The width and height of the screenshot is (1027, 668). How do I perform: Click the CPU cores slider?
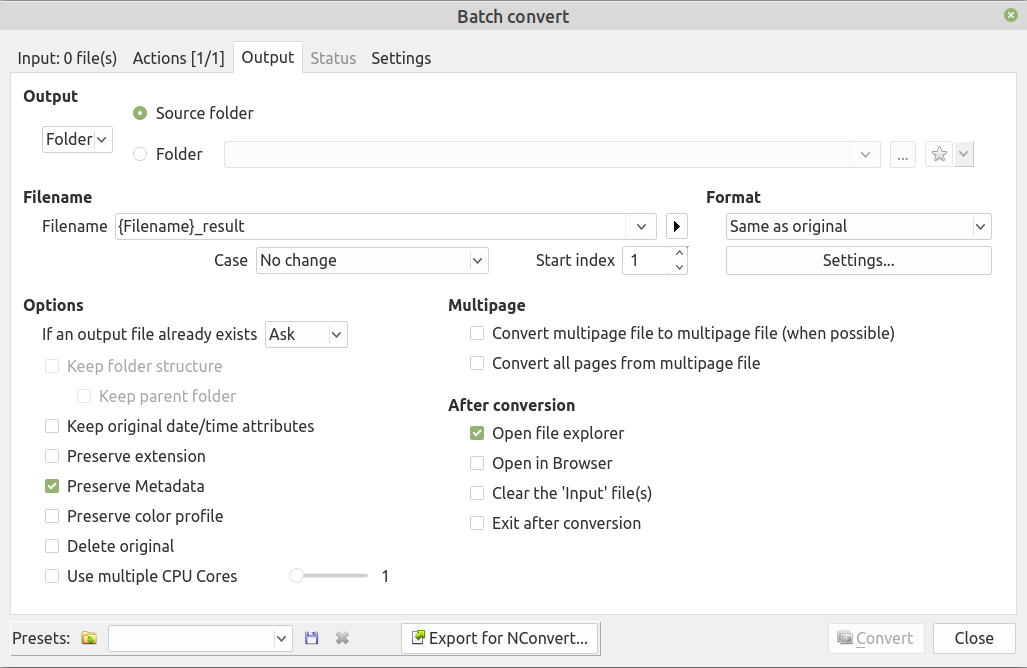(x=330, y=576)
